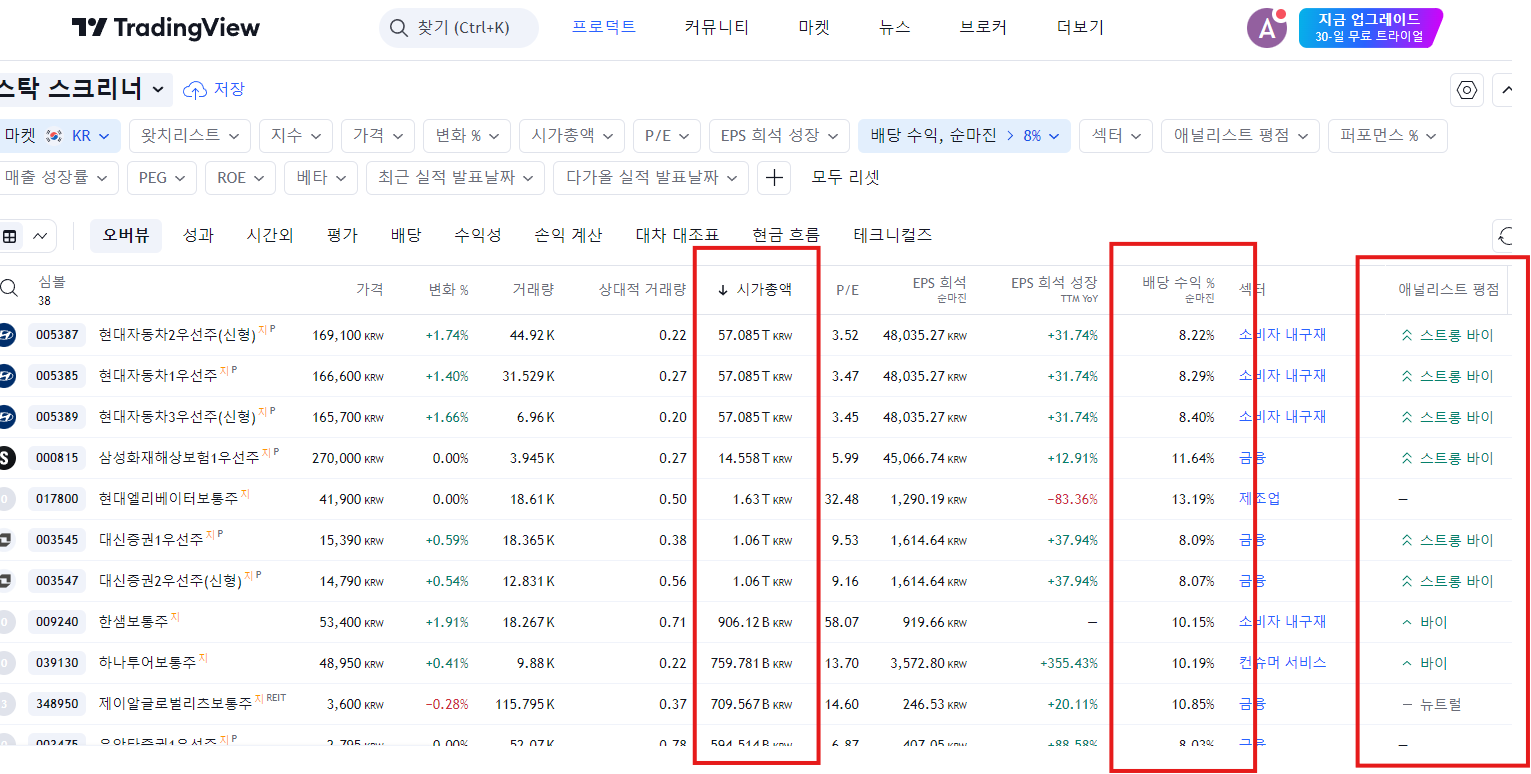Open the 지수 filter dropdown

296,136
